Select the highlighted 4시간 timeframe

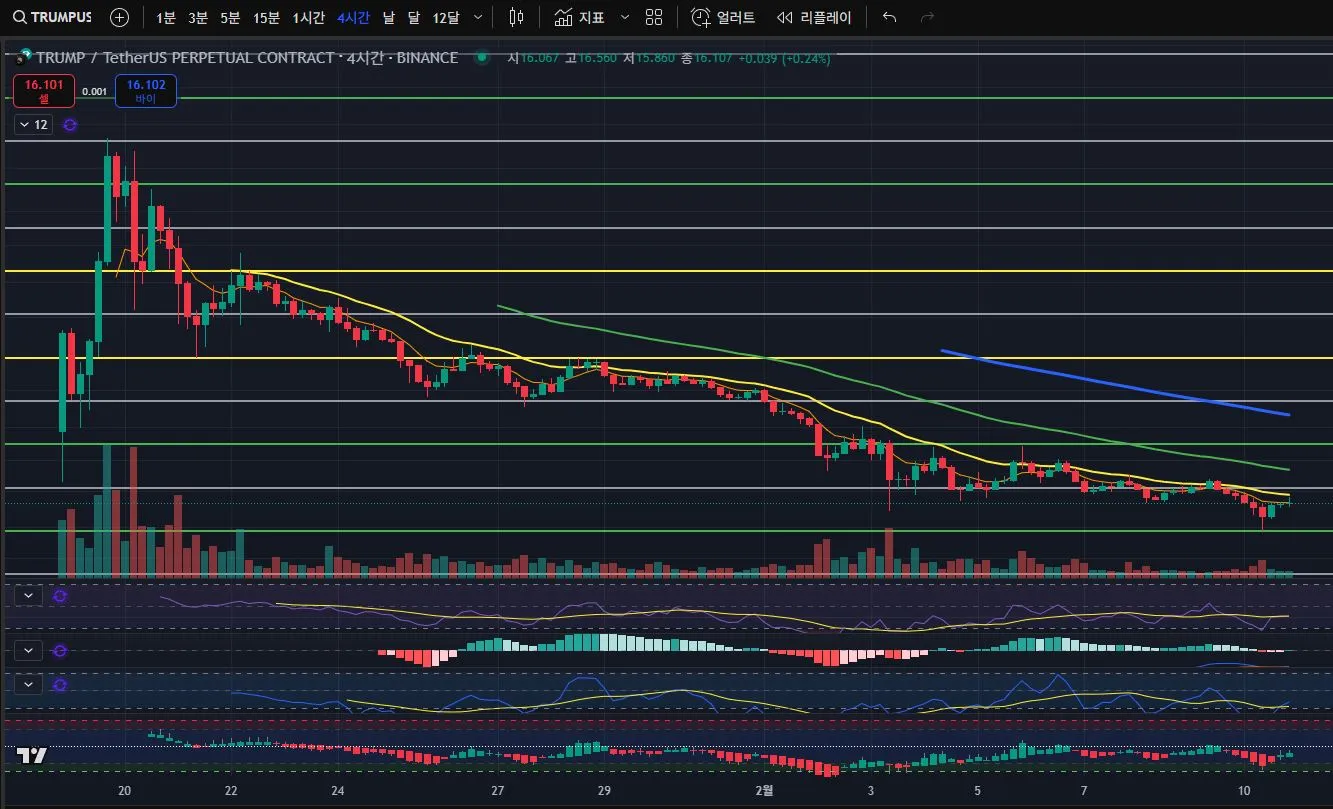coord(353,17)
